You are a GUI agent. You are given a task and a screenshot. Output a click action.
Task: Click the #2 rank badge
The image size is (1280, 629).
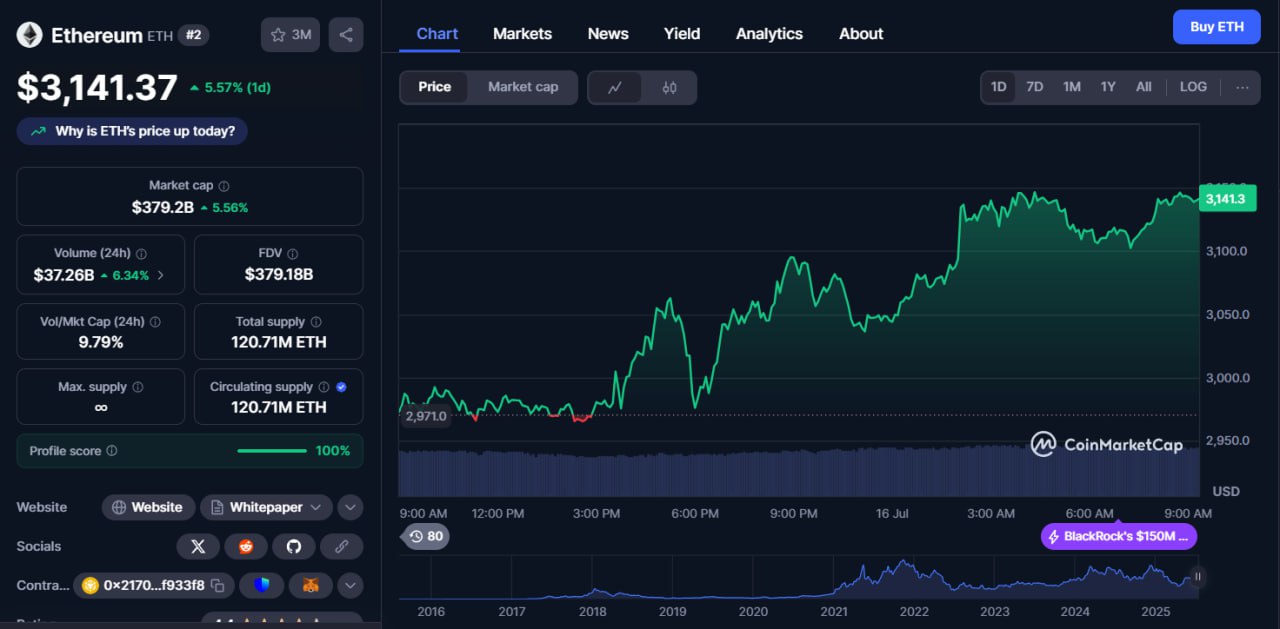point(194,35)
